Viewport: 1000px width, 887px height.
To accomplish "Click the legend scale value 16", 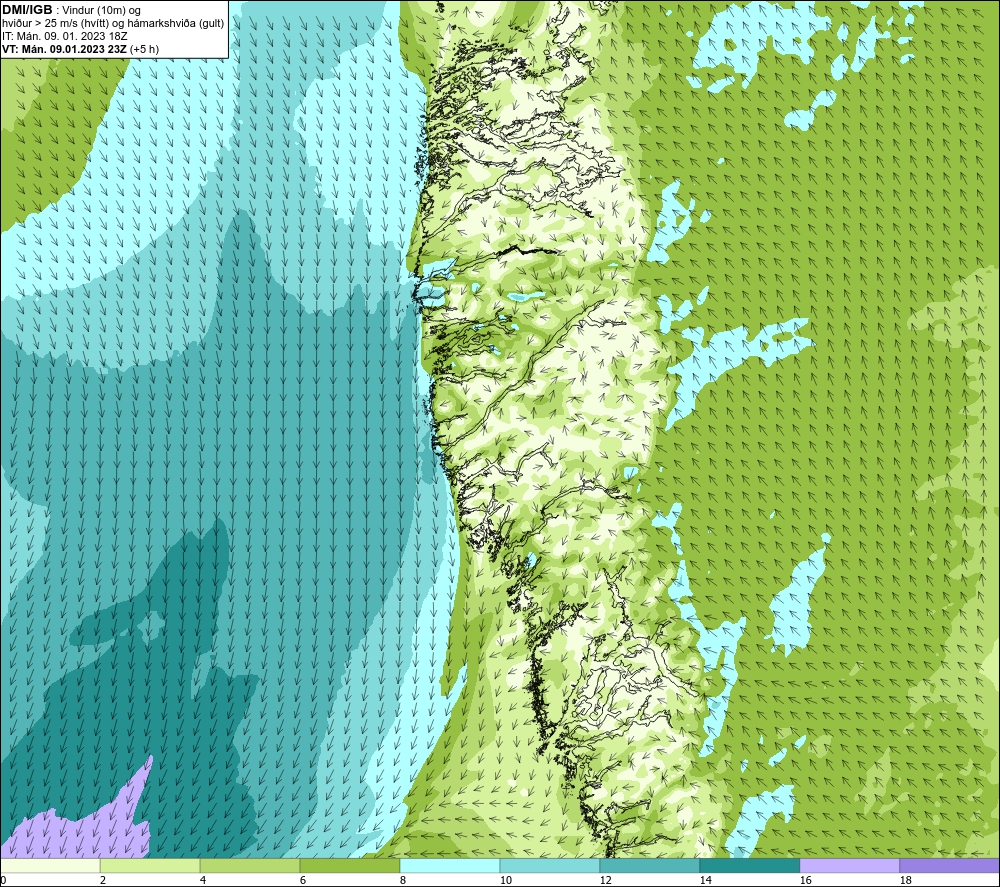I will point(805,881).
